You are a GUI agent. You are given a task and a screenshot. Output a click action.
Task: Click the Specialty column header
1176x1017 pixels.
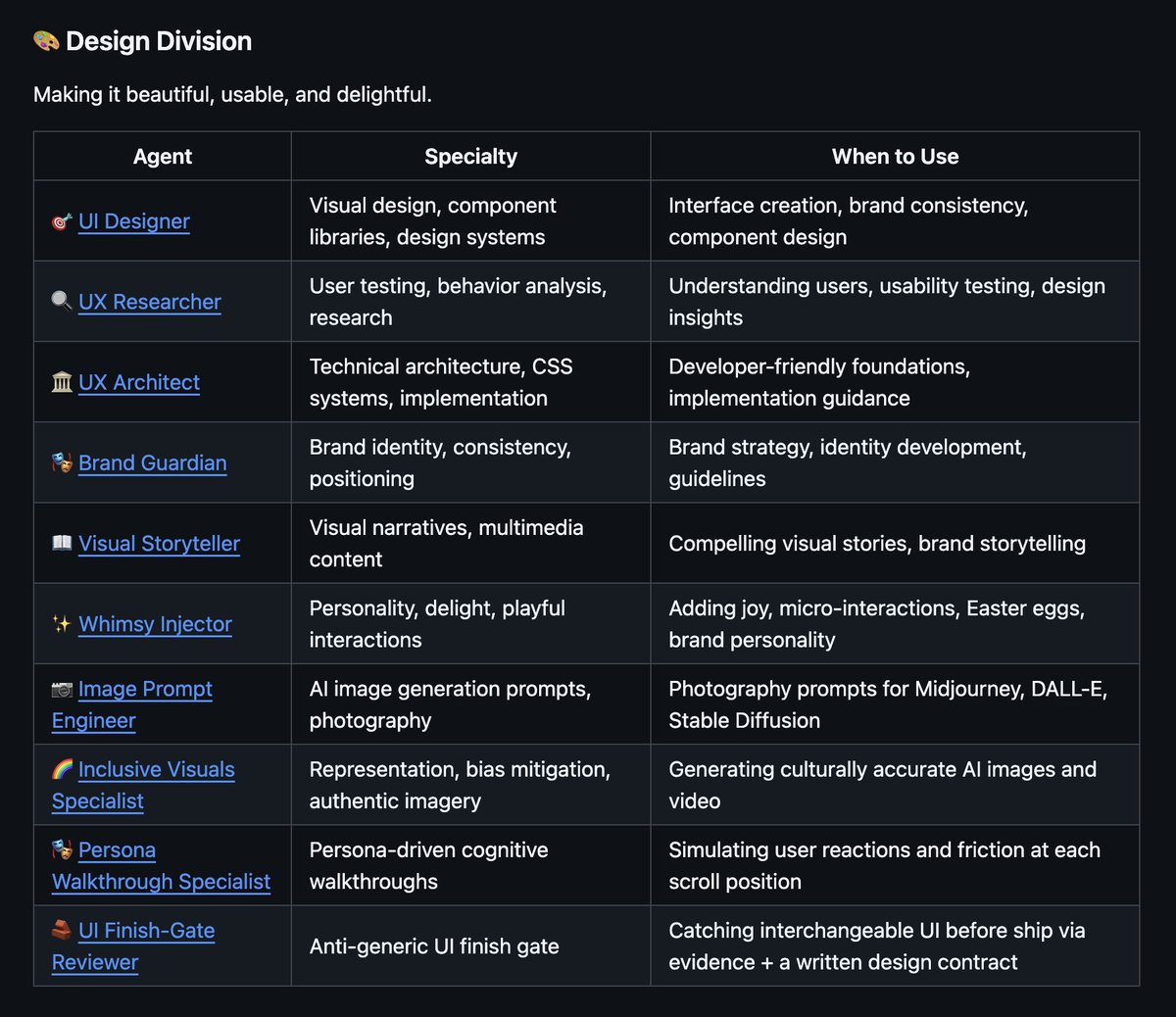470,157
